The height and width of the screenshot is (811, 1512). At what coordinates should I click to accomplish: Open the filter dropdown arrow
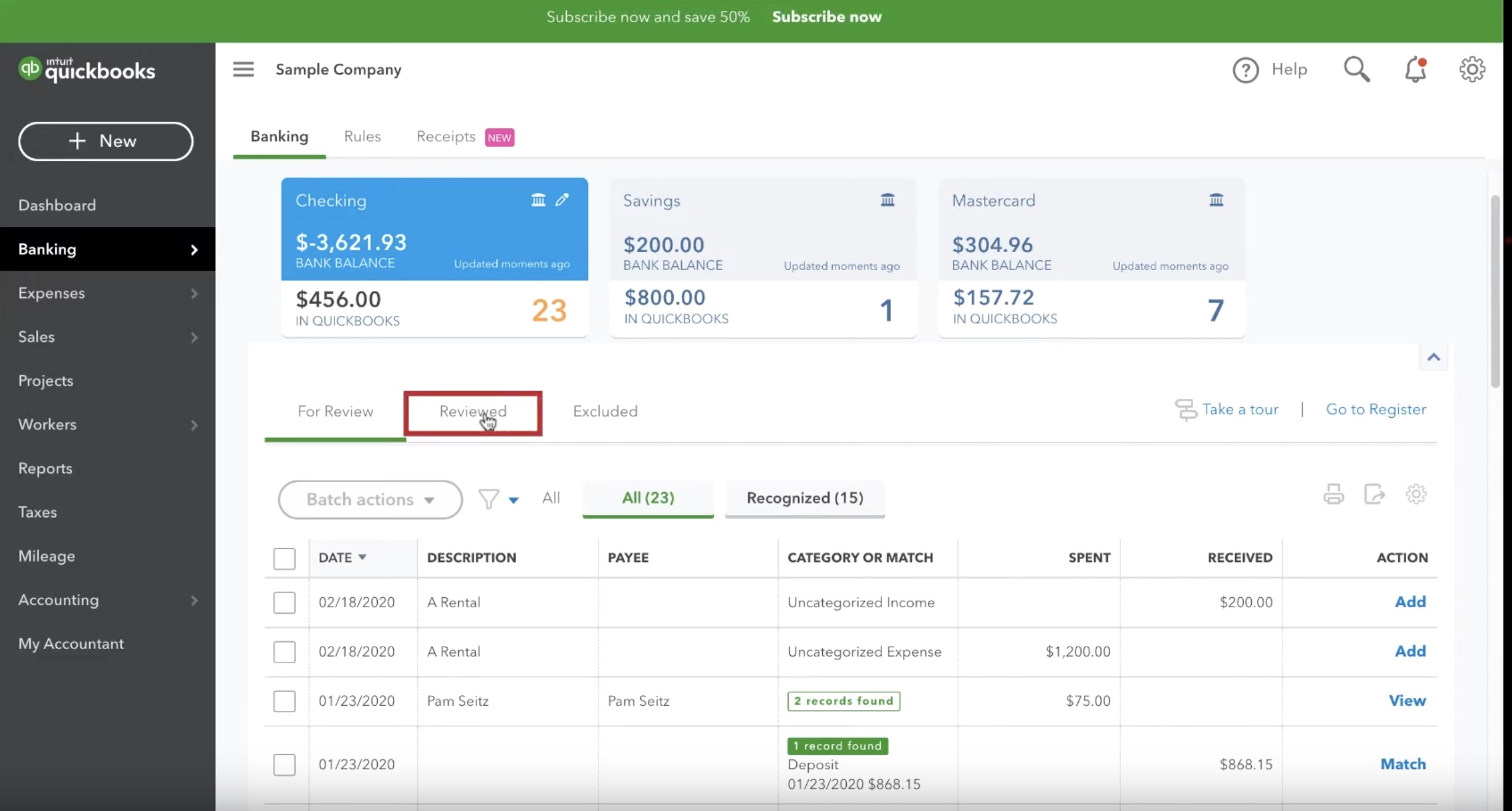pyautogui.click(x=513, y=500)
